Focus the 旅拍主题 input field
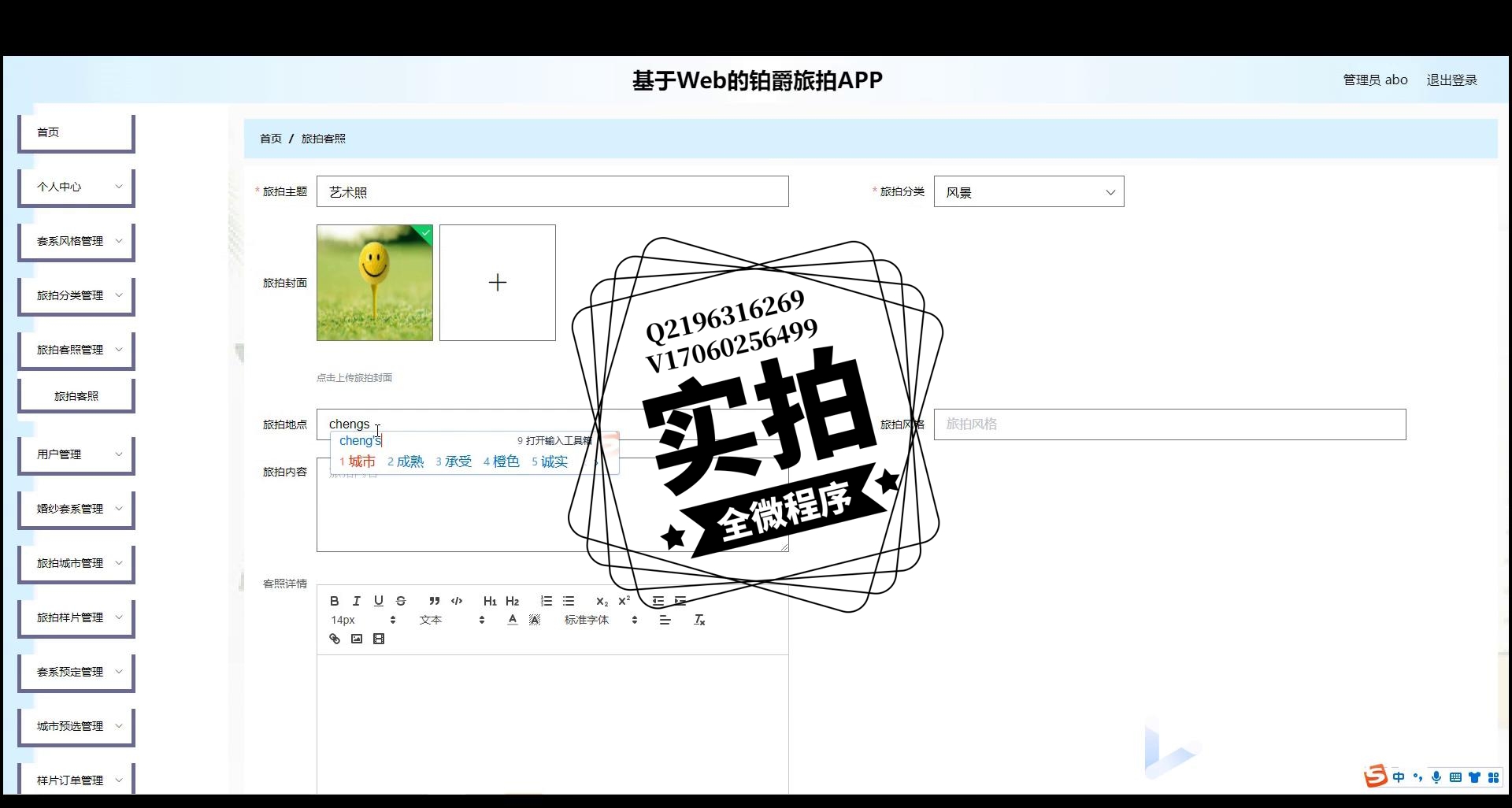The image size is (1512, 808). (x=552, y=191)
